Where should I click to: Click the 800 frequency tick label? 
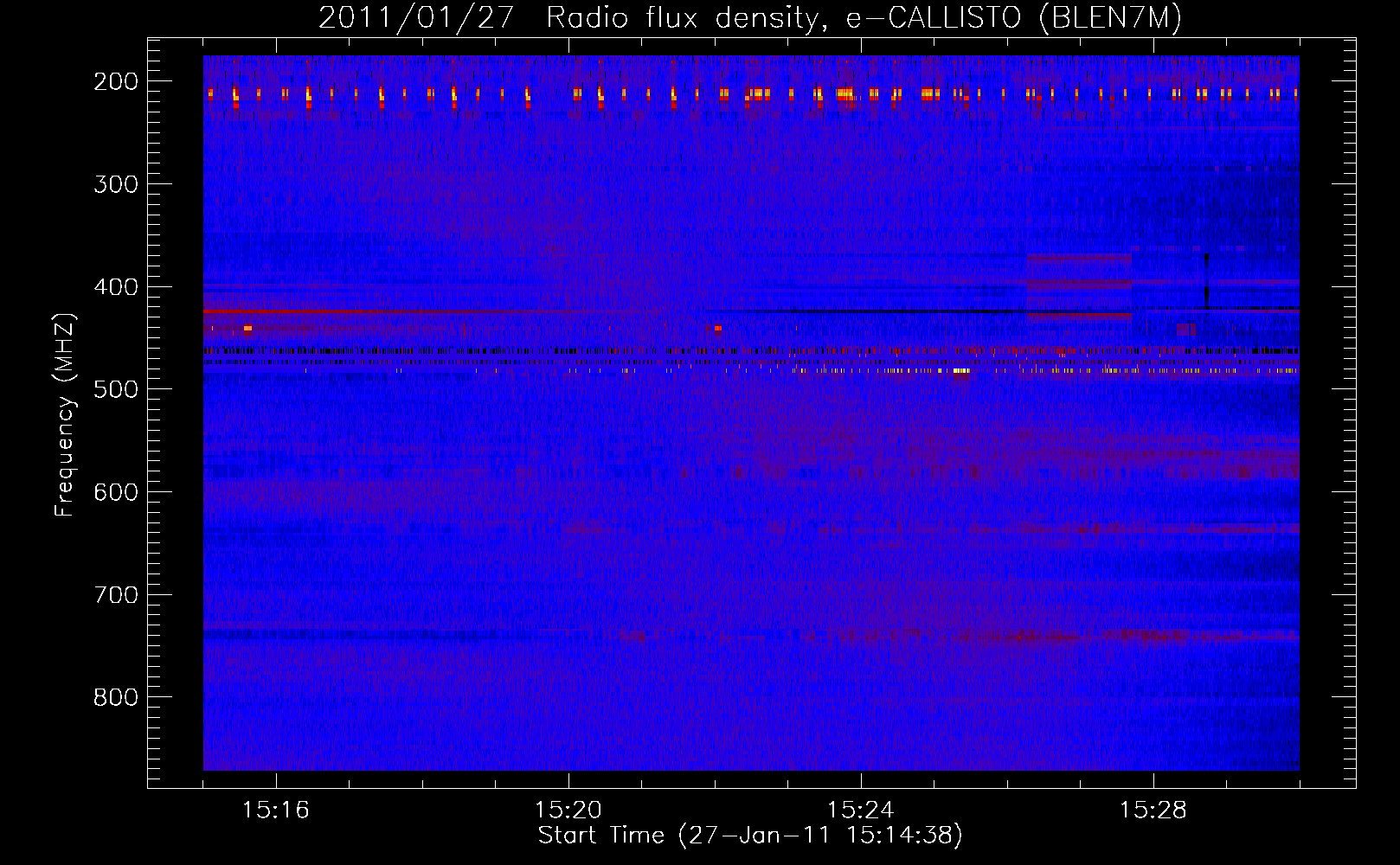click(x=116, y=697)
